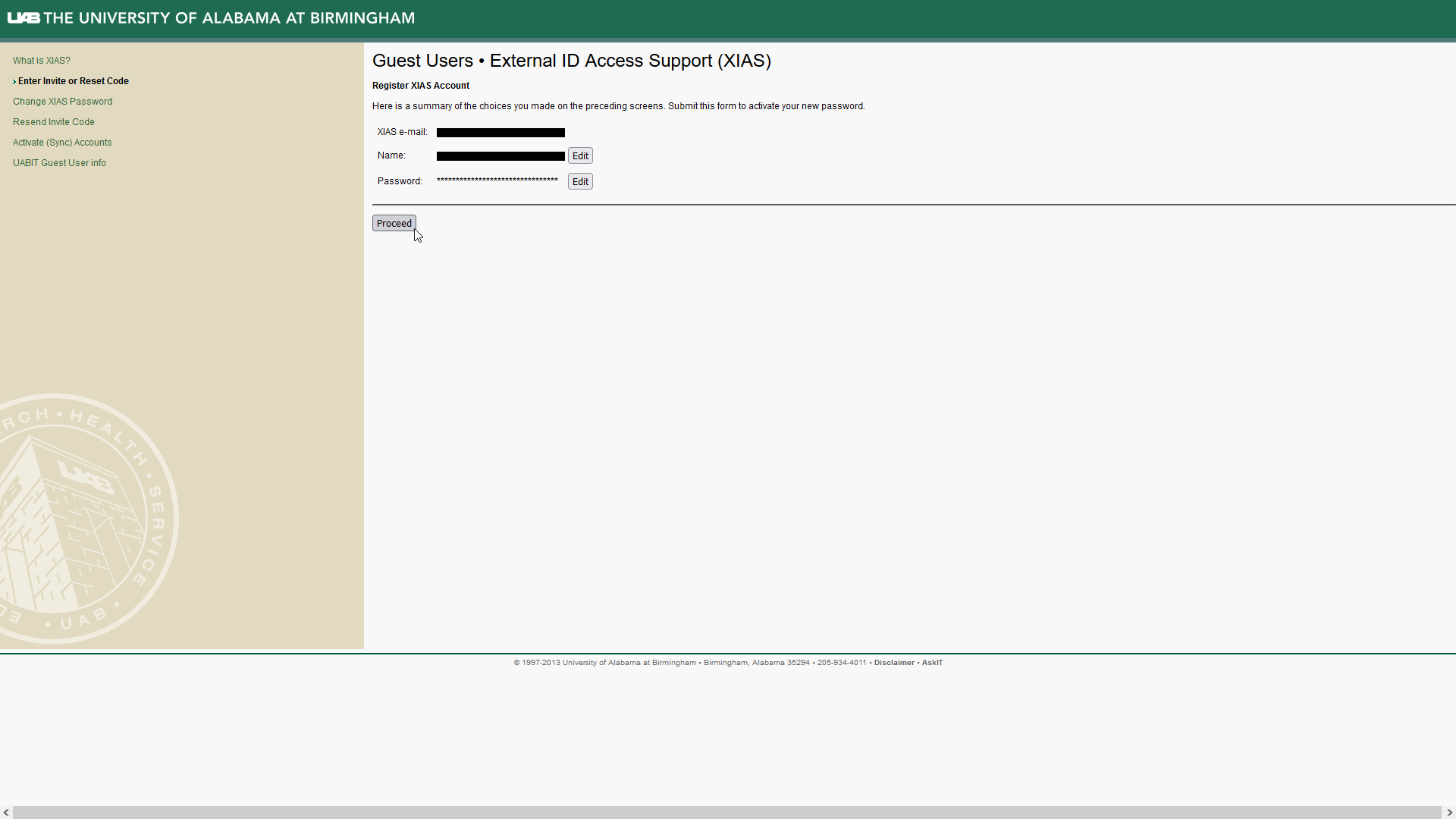Open the What is XIAS? link
The height and width of the screenshot is (819, 1456).
point(42,61)
